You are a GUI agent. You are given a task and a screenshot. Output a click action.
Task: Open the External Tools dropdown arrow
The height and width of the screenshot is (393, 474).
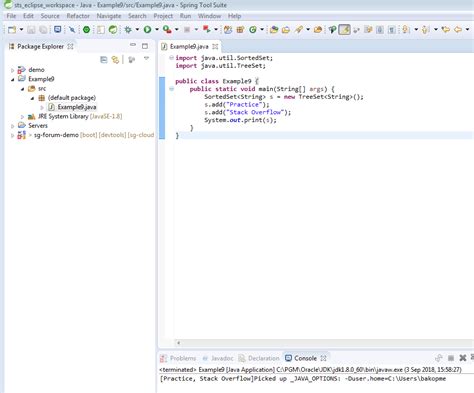tap(177, 30)
